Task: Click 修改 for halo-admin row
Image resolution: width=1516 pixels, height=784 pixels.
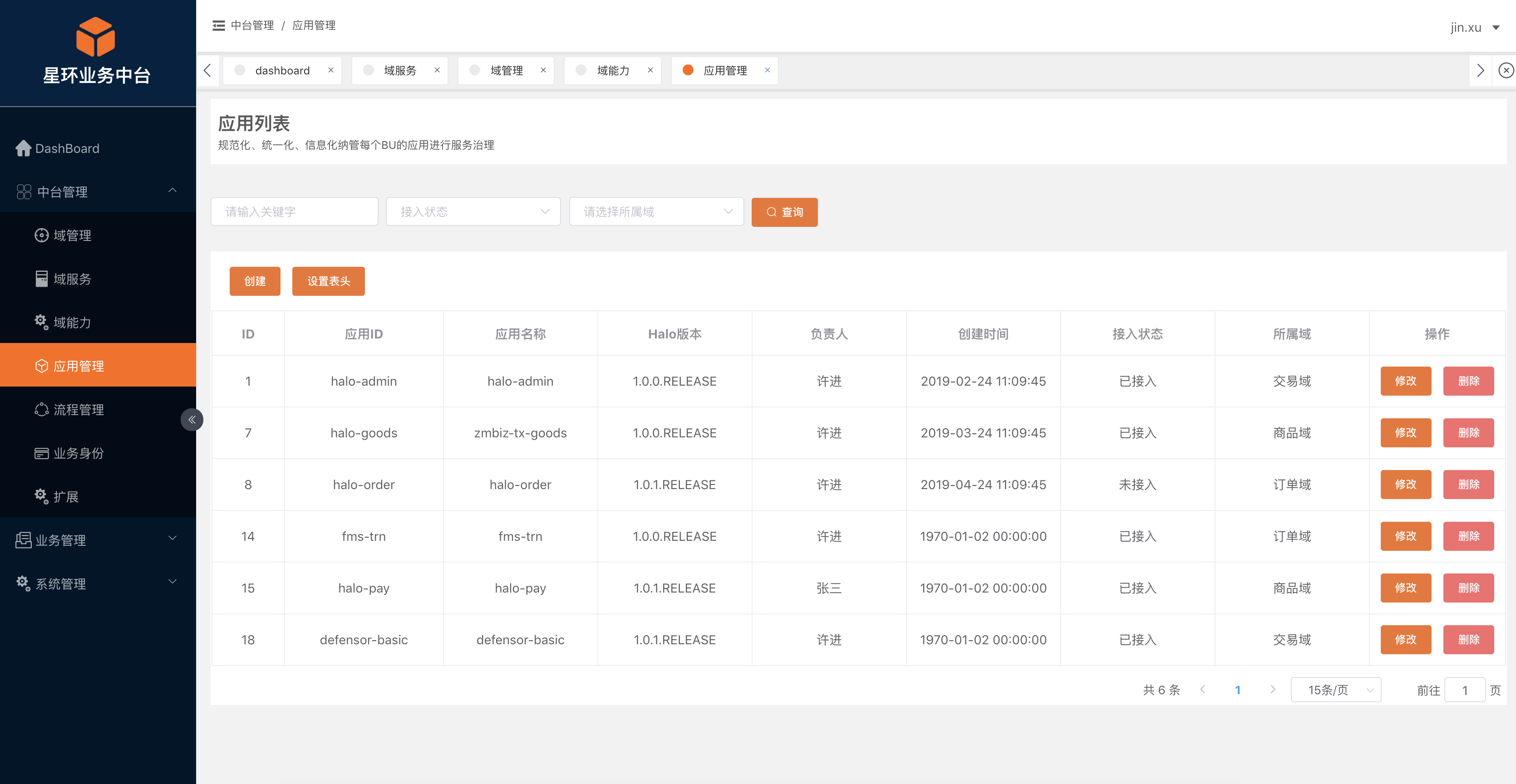Action: point(1406,381)
